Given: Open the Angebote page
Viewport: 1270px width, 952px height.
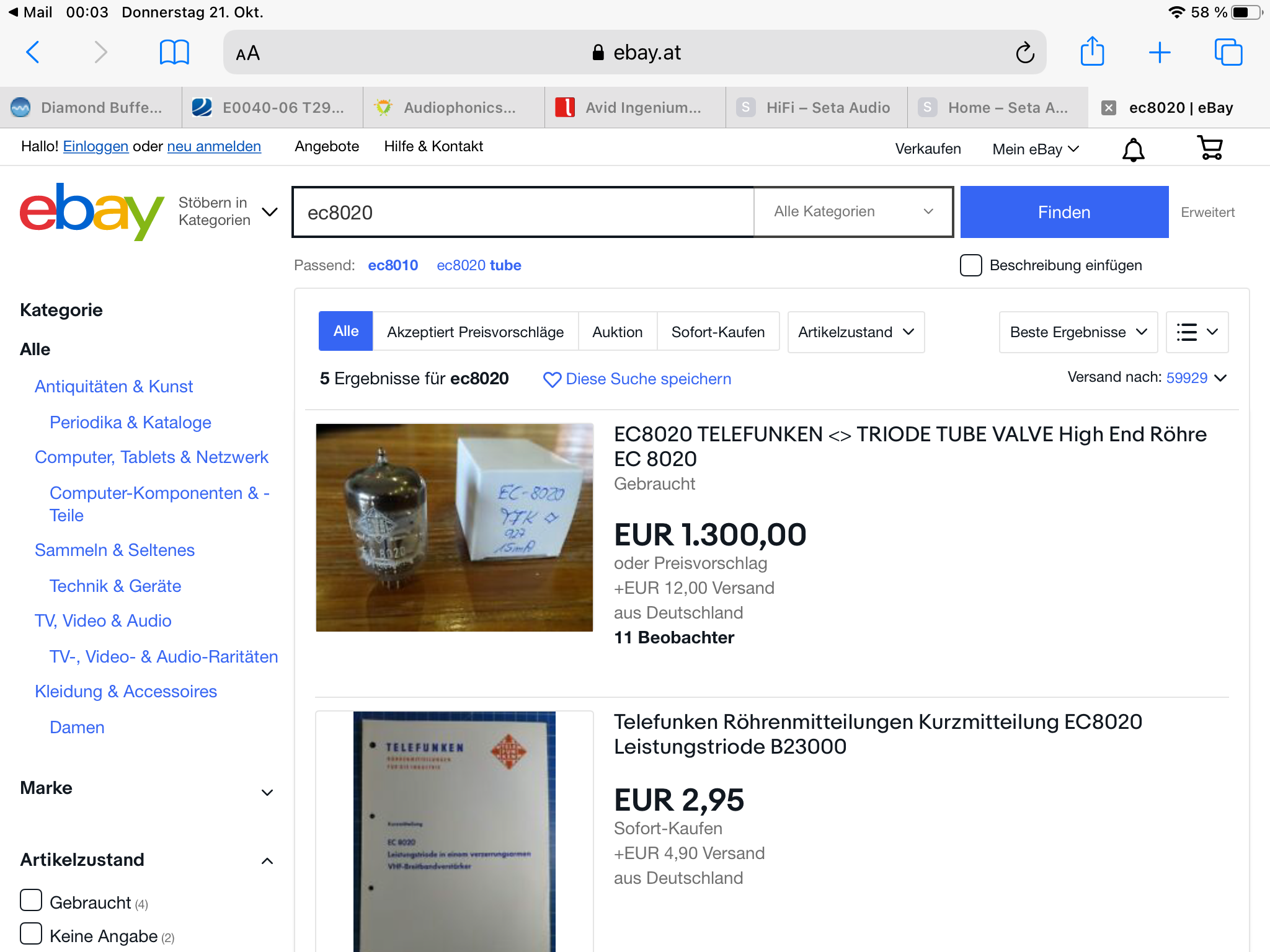Looking at the screenshot, I should pos(327,146).
